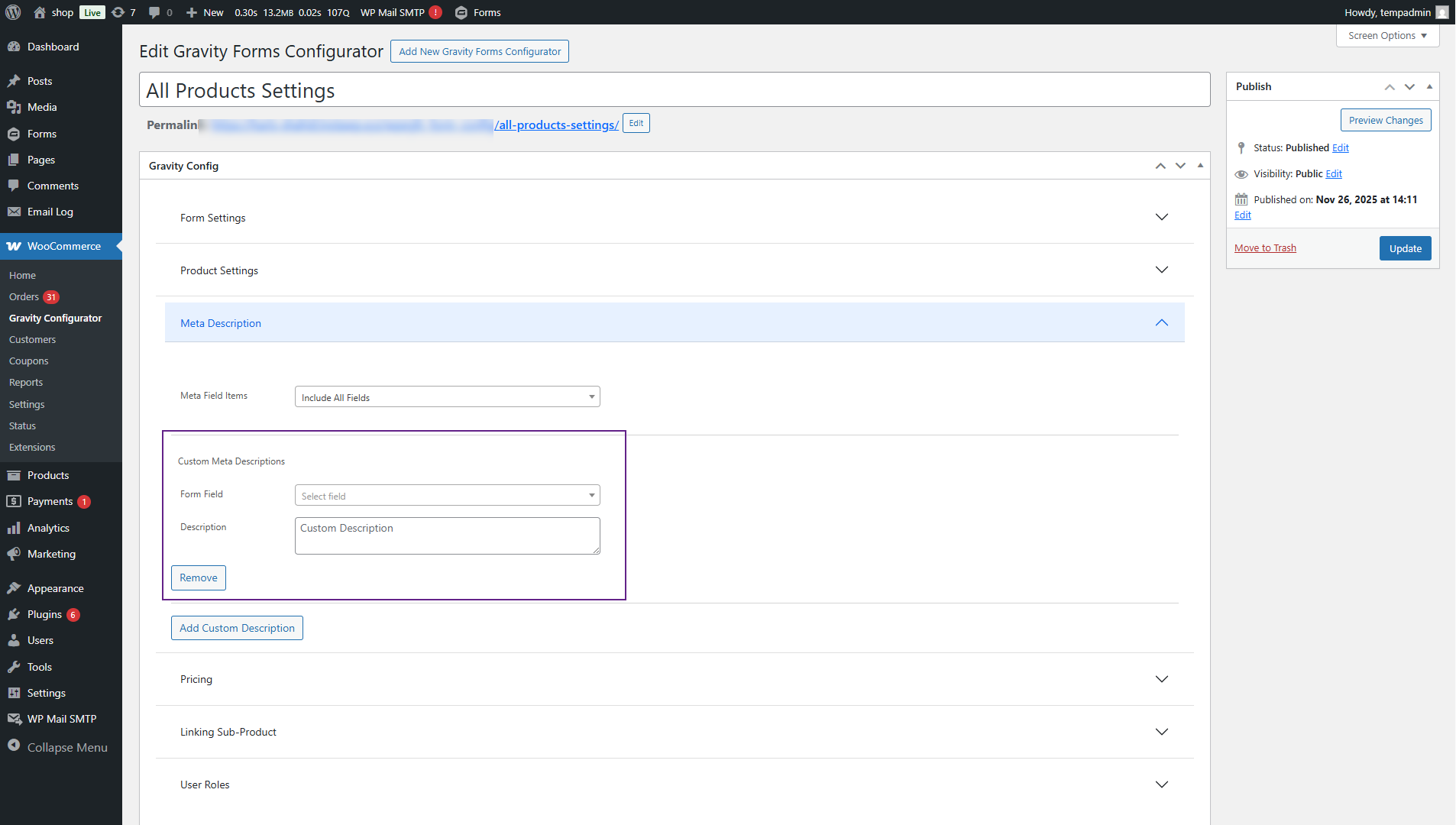Click the Appearance brush icon
Viewport: 1456px width, 825px height.
pyautogui.click(x=14, y=588)
